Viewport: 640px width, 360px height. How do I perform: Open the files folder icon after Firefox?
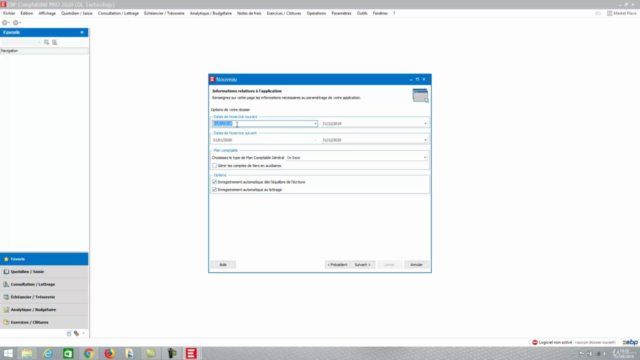(129, 353)
